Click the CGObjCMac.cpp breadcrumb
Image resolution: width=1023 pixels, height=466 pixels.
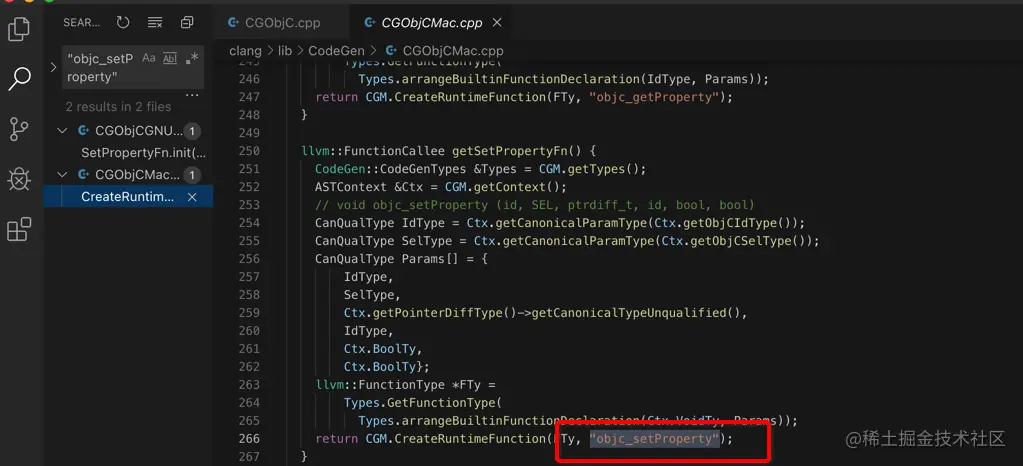click(x=453, y=50)
